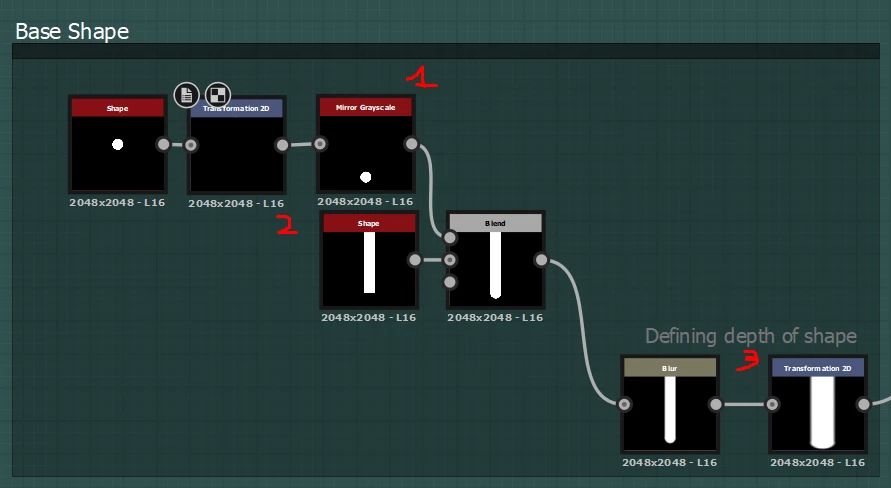This screenshot has width=891, height=488.
Task: Click size label under the circle Shape node
Action: (x=117, y=202)
